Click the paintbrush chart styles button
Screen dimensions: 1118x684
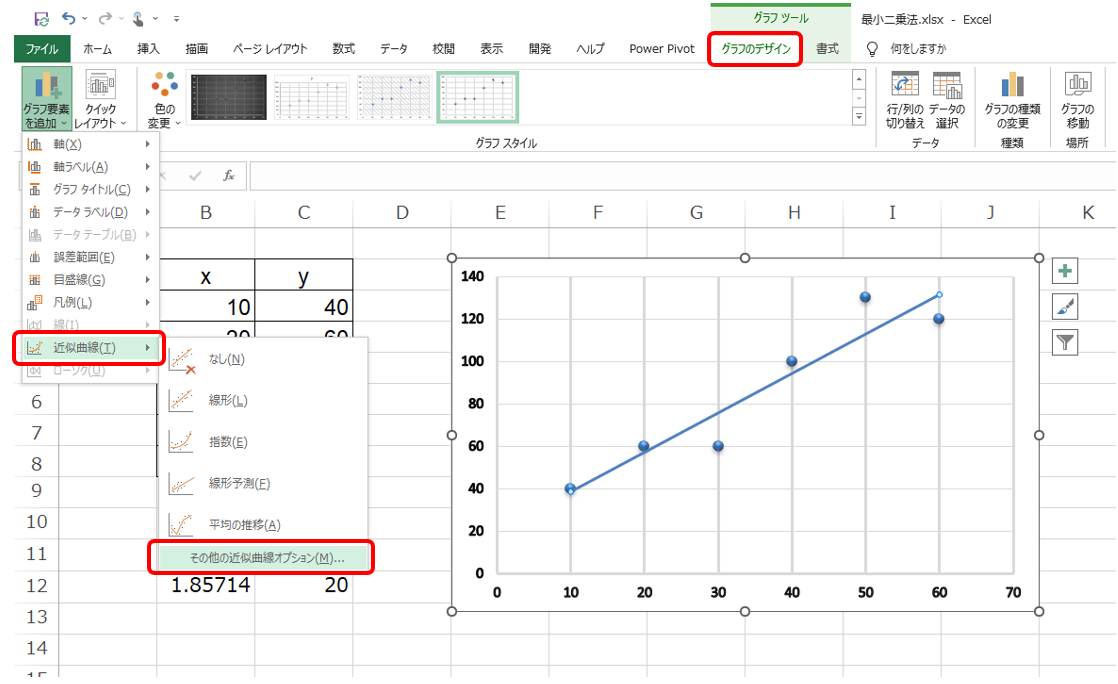click(1065, 307)
